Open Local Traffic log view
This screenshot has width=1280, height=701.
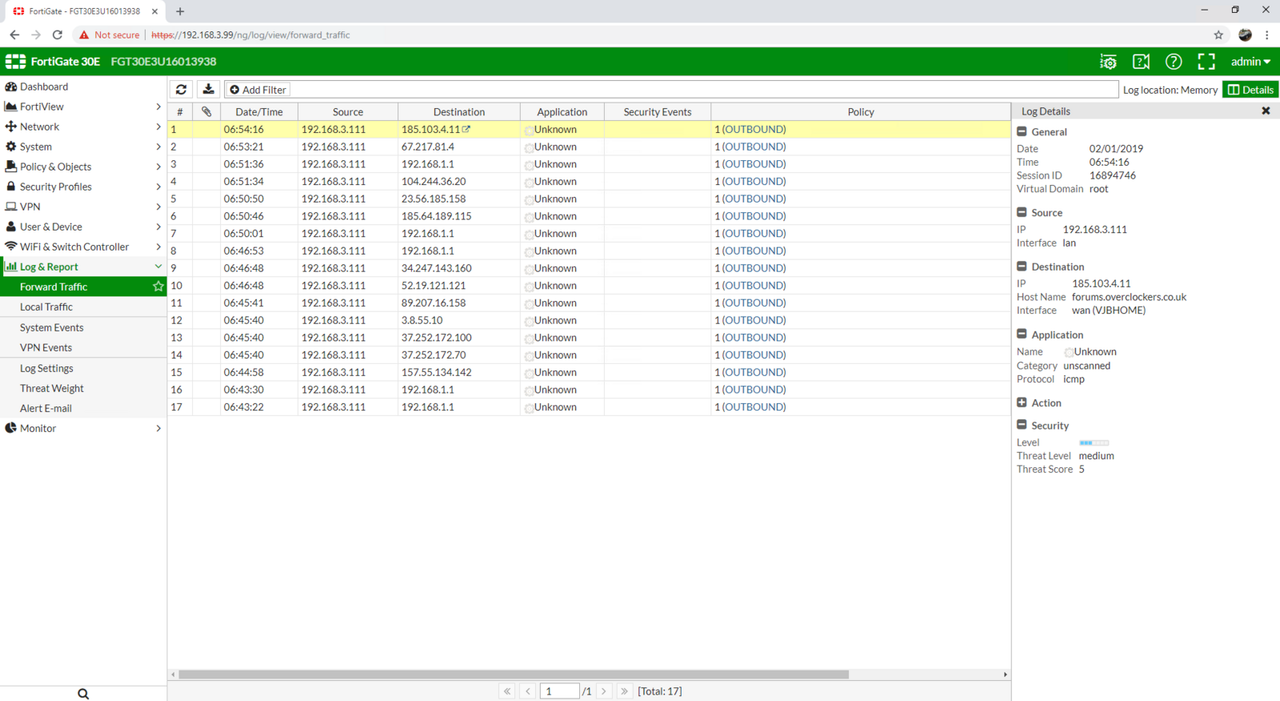click(x=83, y=307)
